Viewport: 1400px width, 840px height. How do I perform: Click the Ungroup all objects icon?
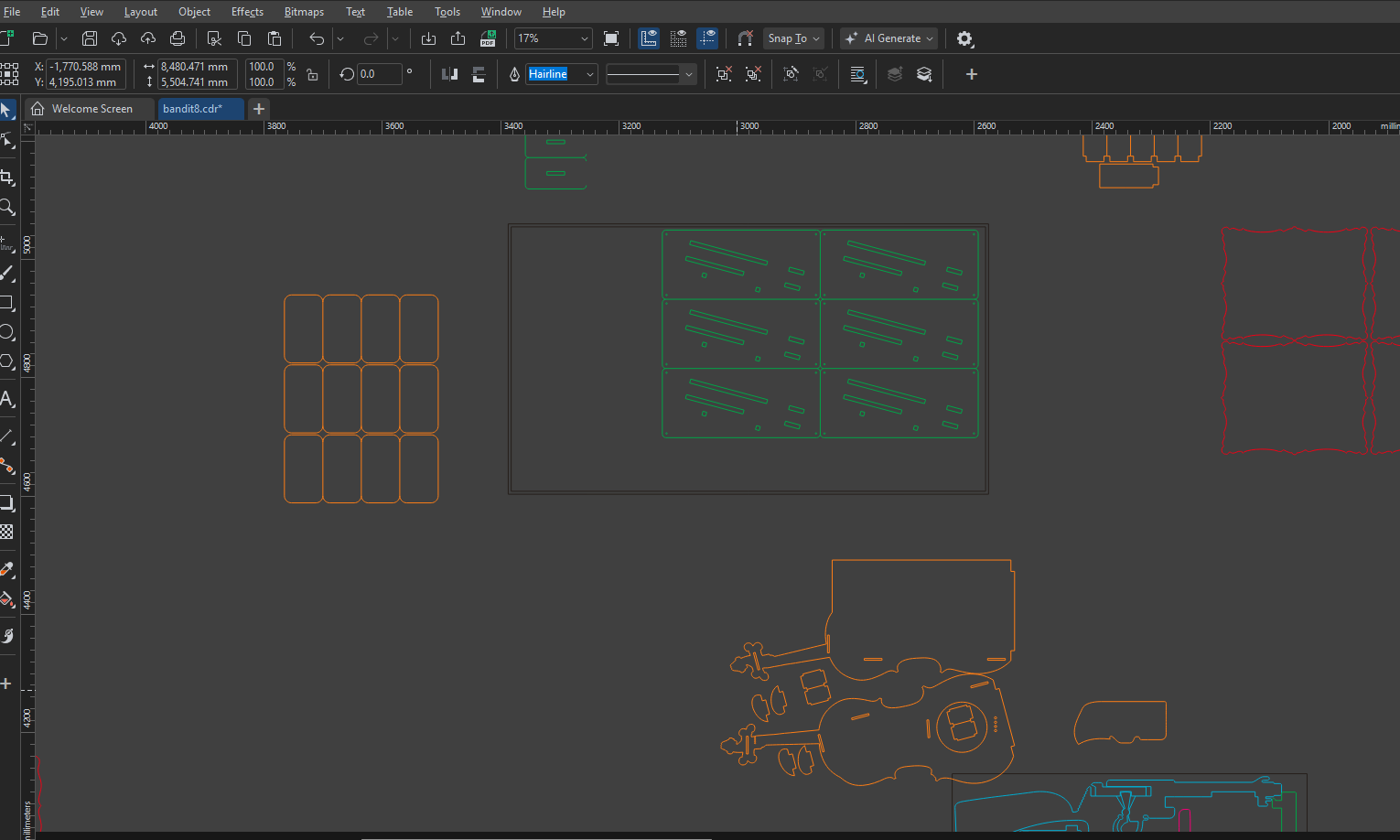coord(753,74)
